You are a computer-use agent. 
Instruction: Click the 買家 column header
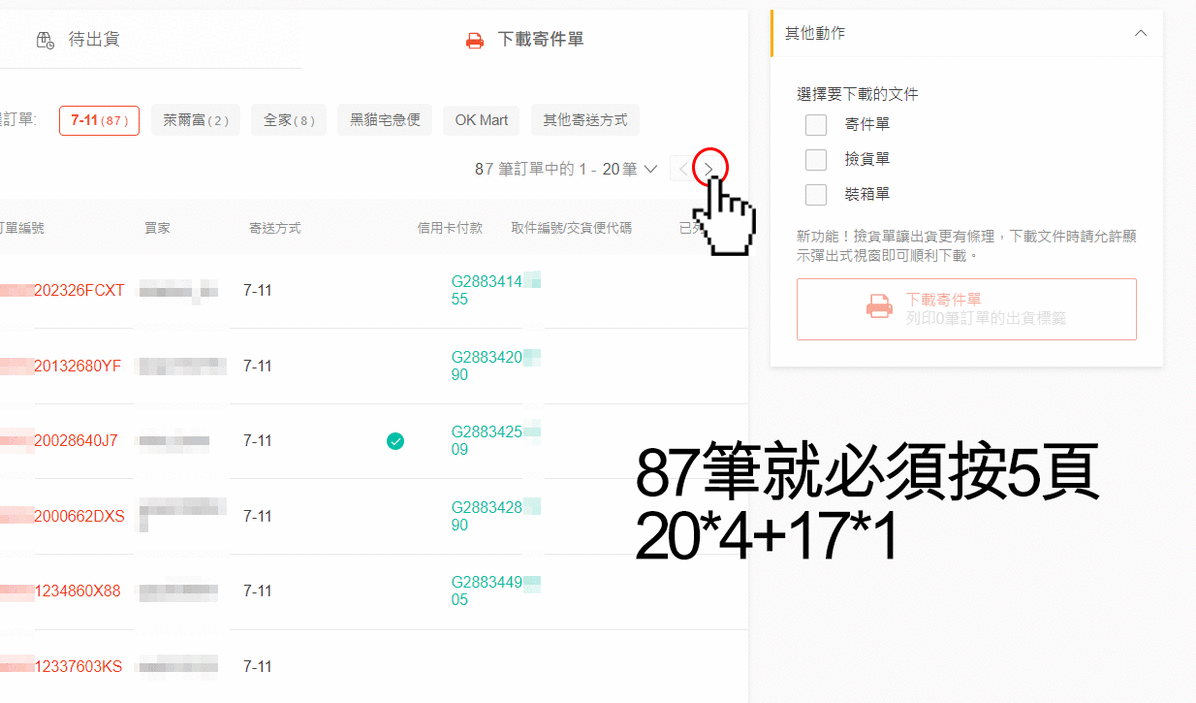coord(157,228)
